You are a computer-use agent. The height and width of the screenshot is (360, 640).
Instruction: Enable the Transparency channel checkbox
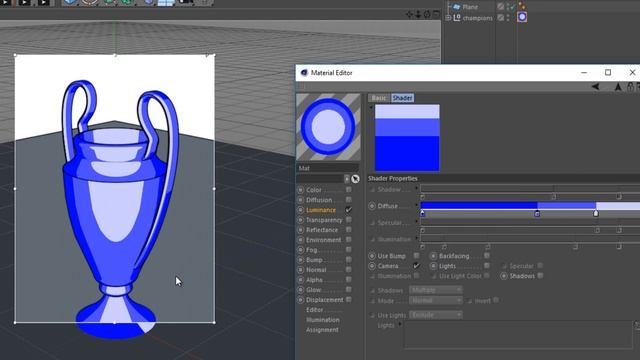pyautogui.click(x=349, y=220)
